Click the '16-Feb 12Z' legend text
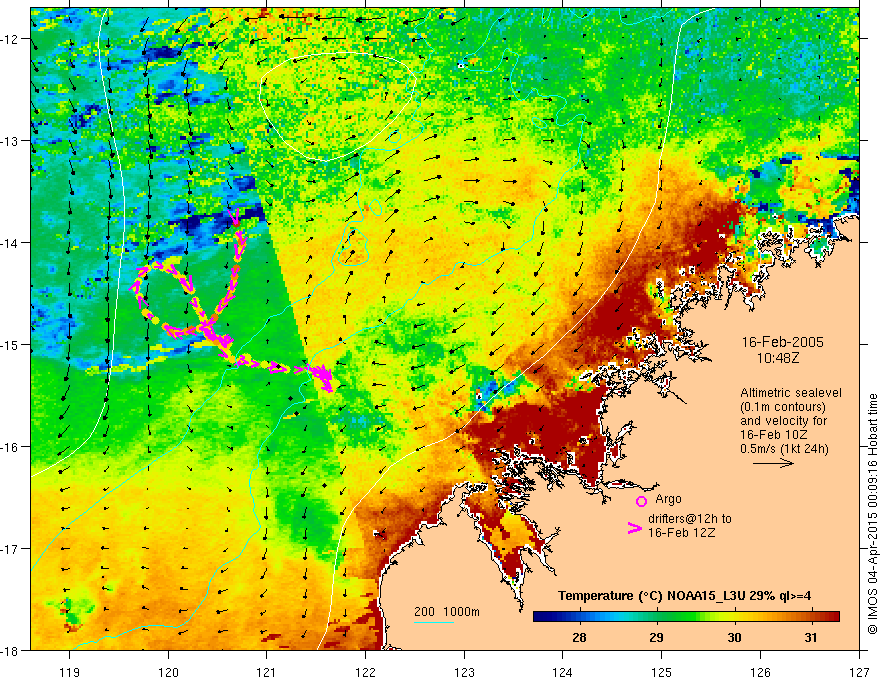880x680 pixels. (681, 532)
